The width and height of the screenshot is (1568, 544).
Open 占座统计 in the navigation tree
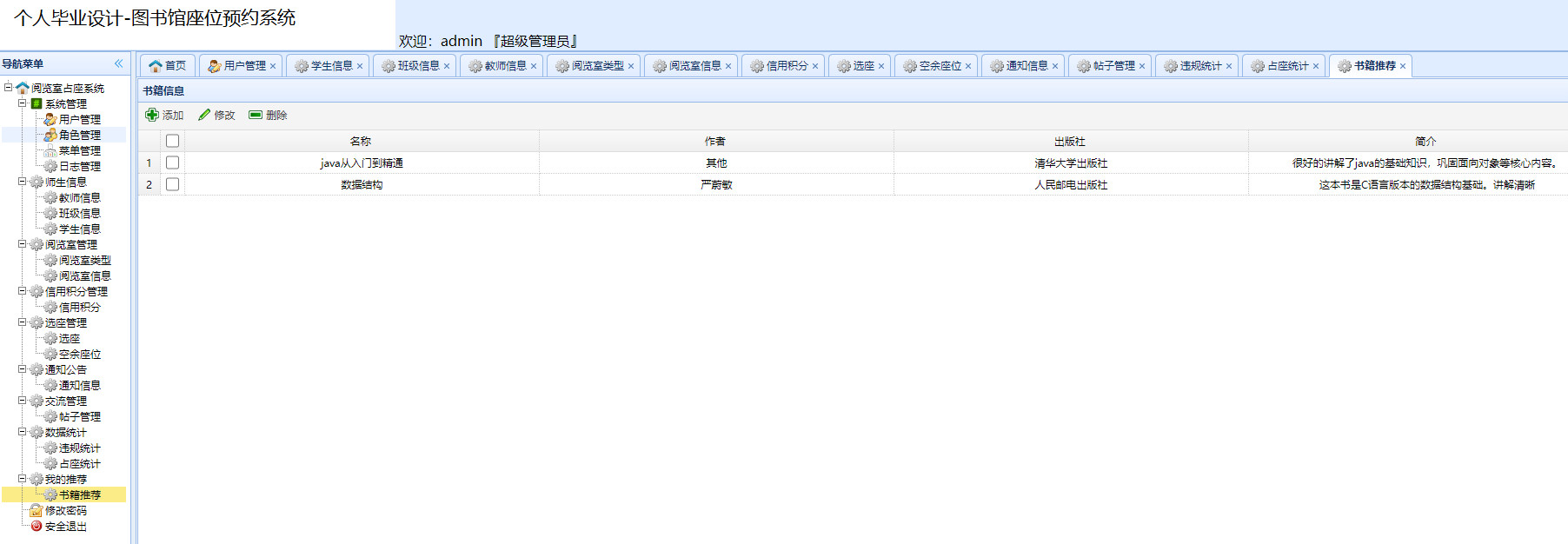80,463
